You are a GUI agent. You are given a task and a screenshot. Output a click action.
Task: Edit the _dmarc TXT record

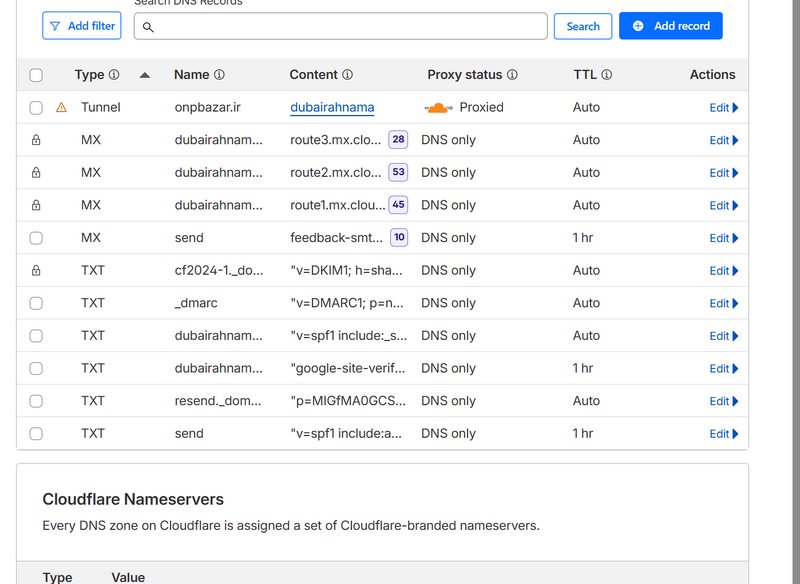point(723,303)
